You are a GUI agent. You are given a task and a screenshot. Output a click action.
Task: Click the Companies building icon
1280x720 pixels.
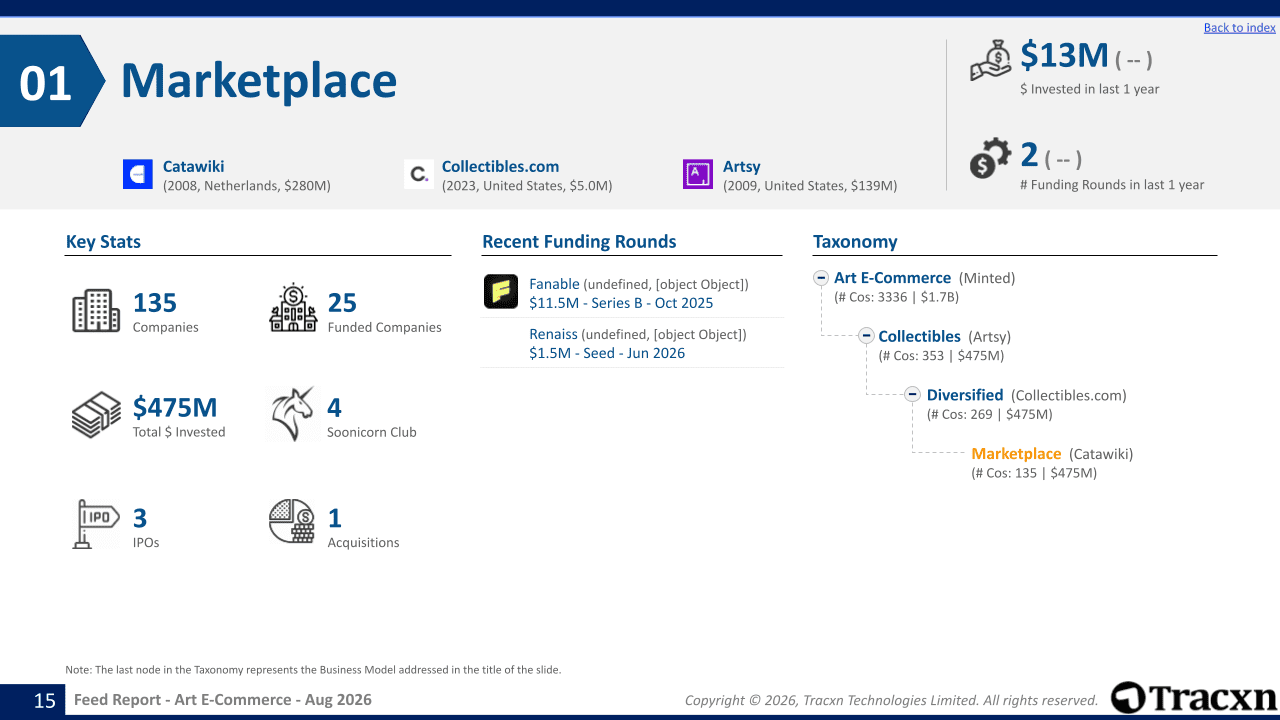[96, 311]
